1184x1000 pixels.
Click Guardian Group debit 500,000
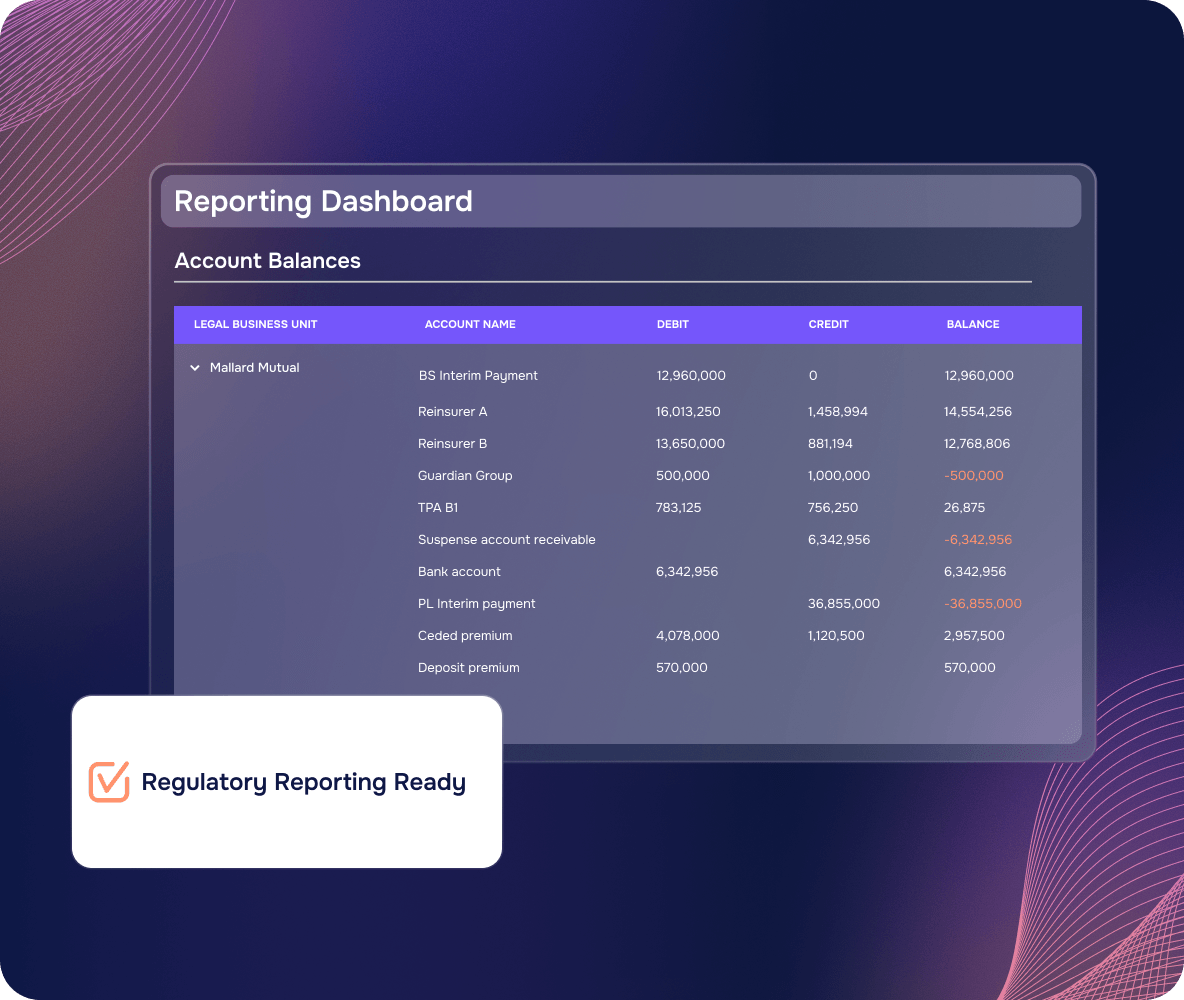point(683,476)
